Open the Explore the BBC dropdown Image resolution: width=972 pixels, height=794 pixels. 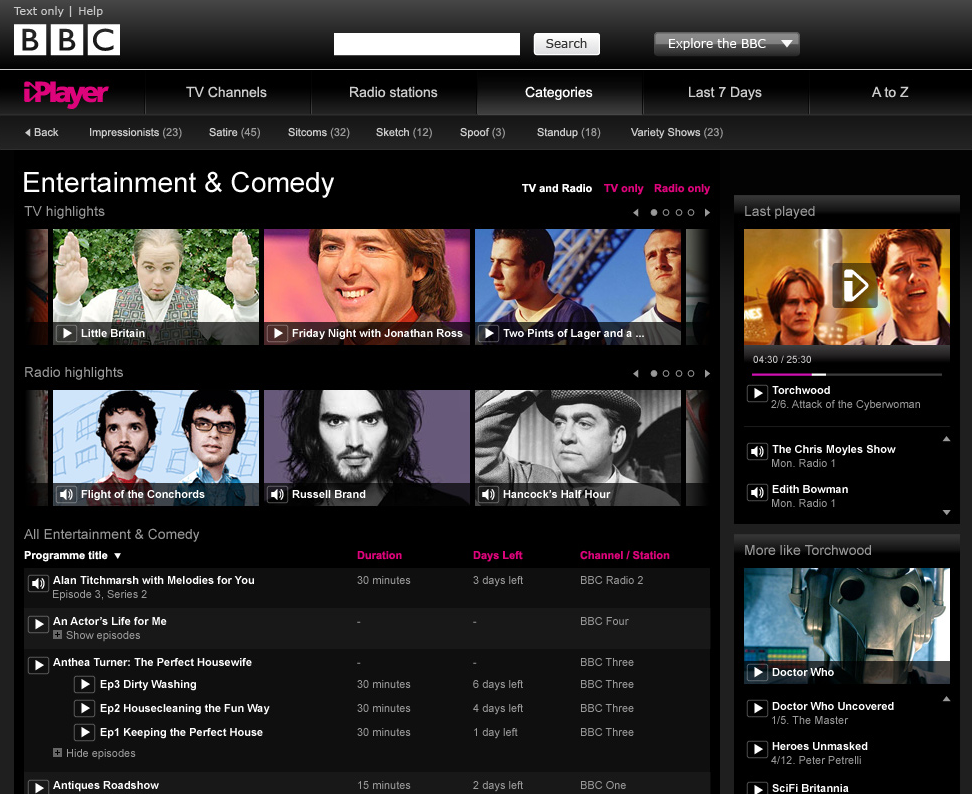726,44
